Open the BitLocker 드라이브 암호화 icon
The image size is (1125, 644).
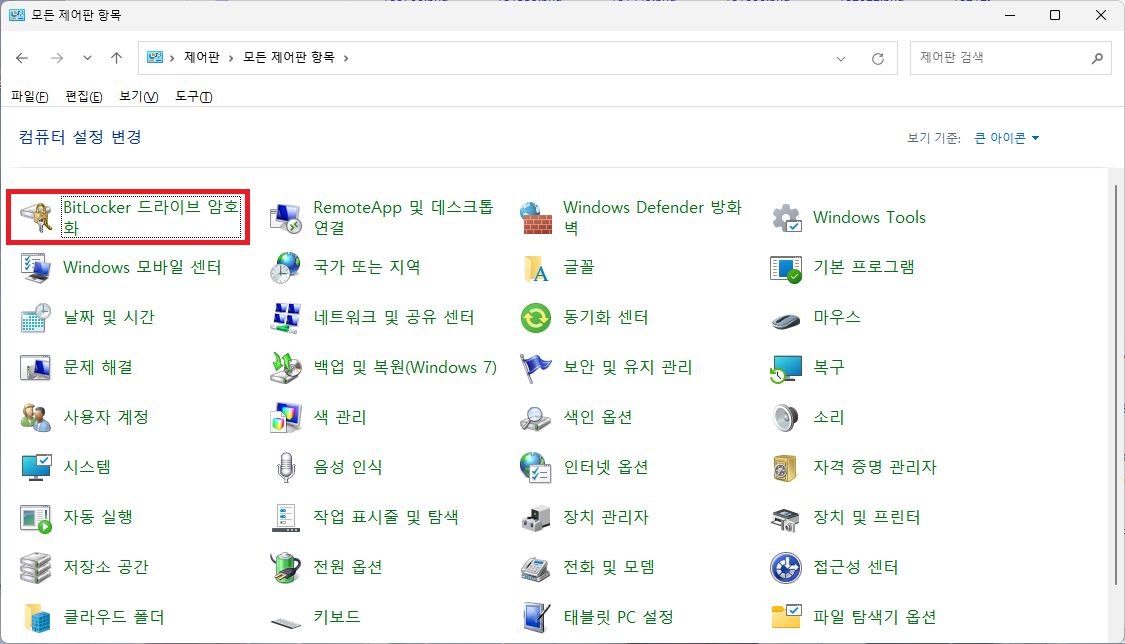coord(36,217)
